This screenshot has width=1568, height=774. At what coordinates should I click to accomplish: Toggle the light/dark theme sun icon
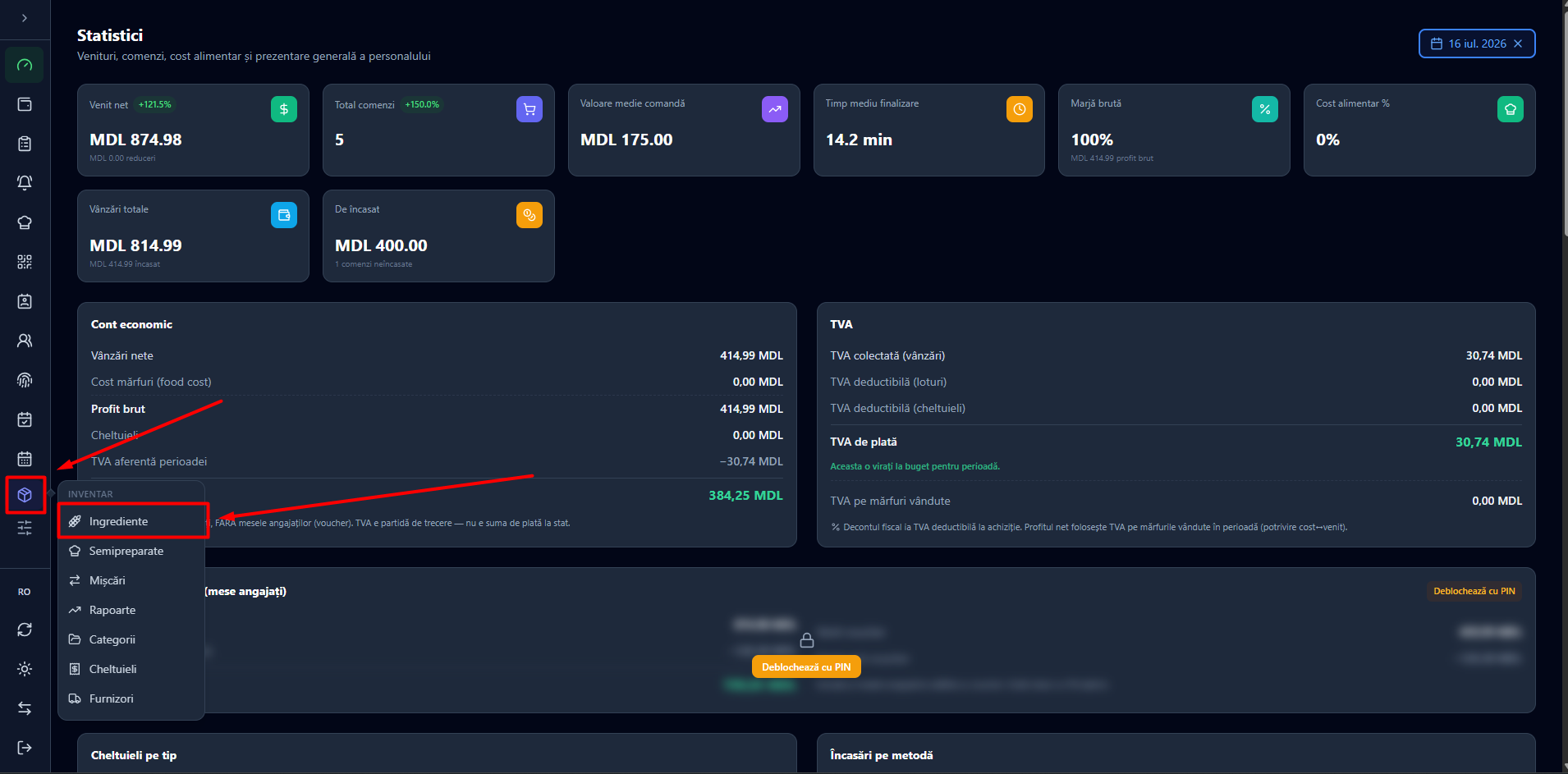point(25,669)
